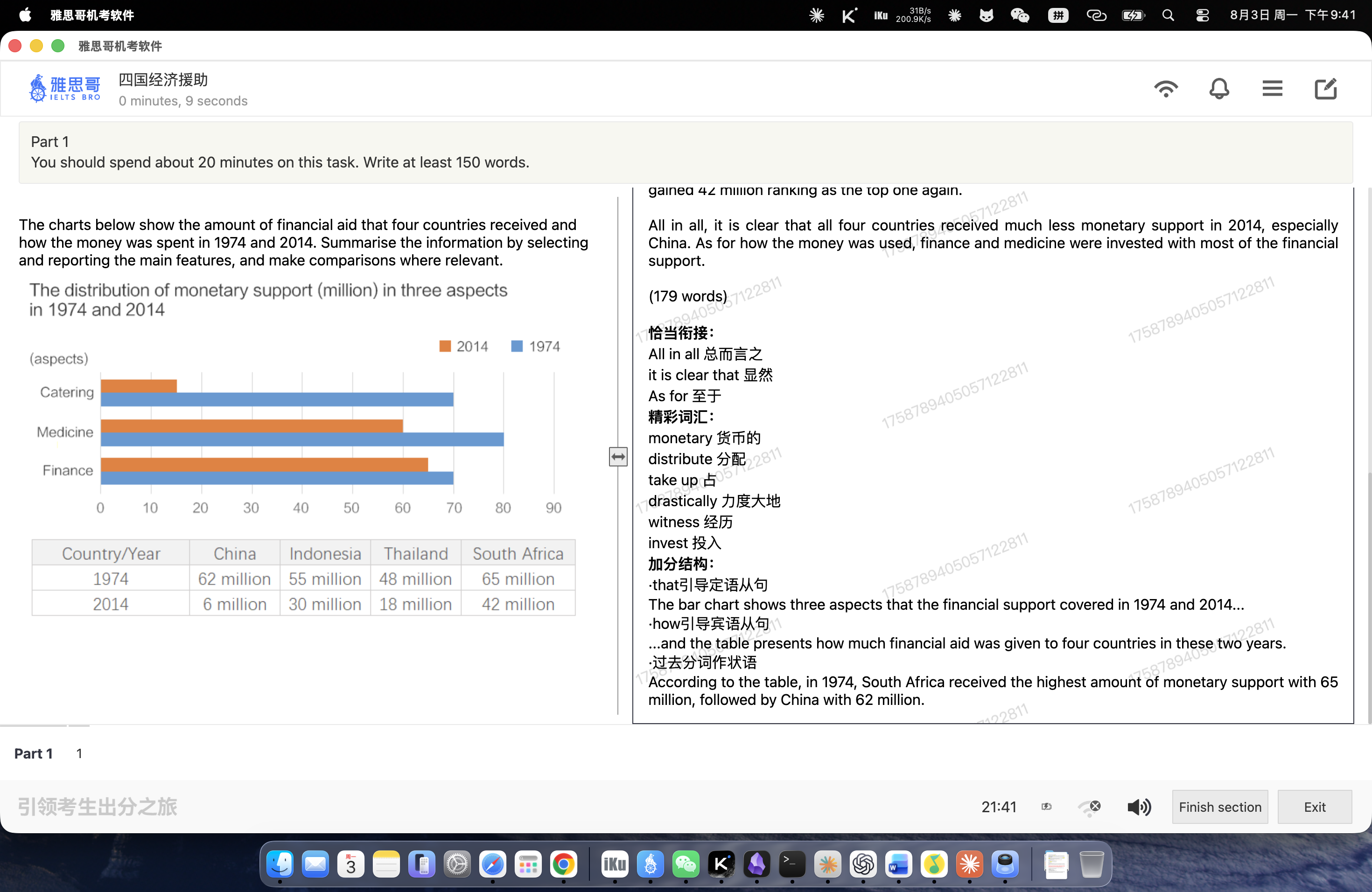
Task: Click the '0 minutes, 9 seconds' timer text
Action: 183,101
